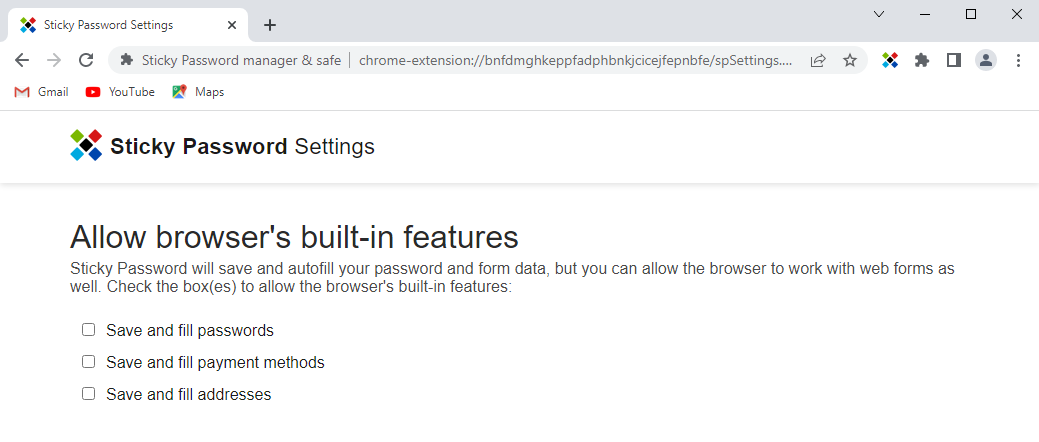Click the chrome-extension address bar URL

click(x=575, y=60)
